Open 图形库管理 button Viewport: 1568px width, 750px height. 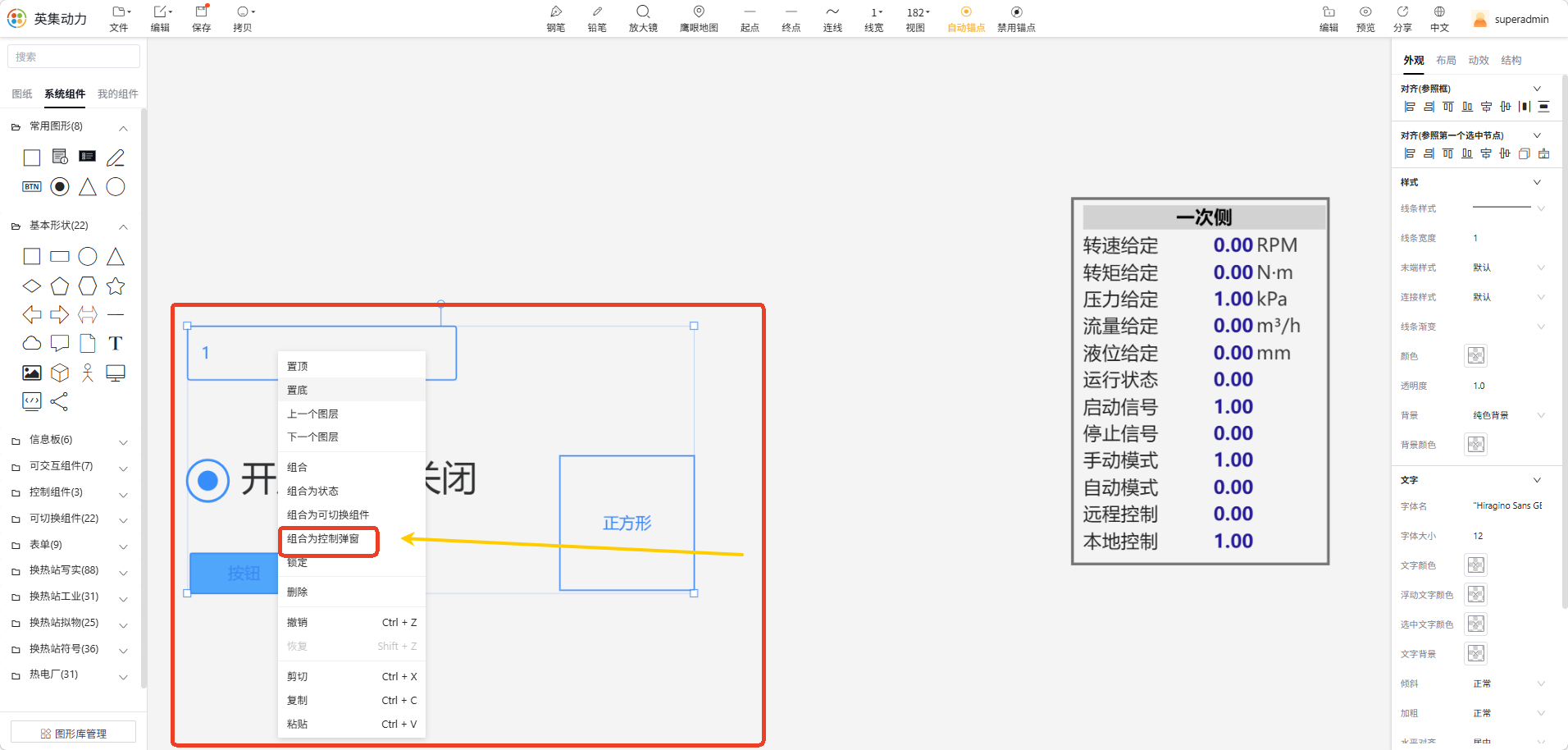coord(73,733)
